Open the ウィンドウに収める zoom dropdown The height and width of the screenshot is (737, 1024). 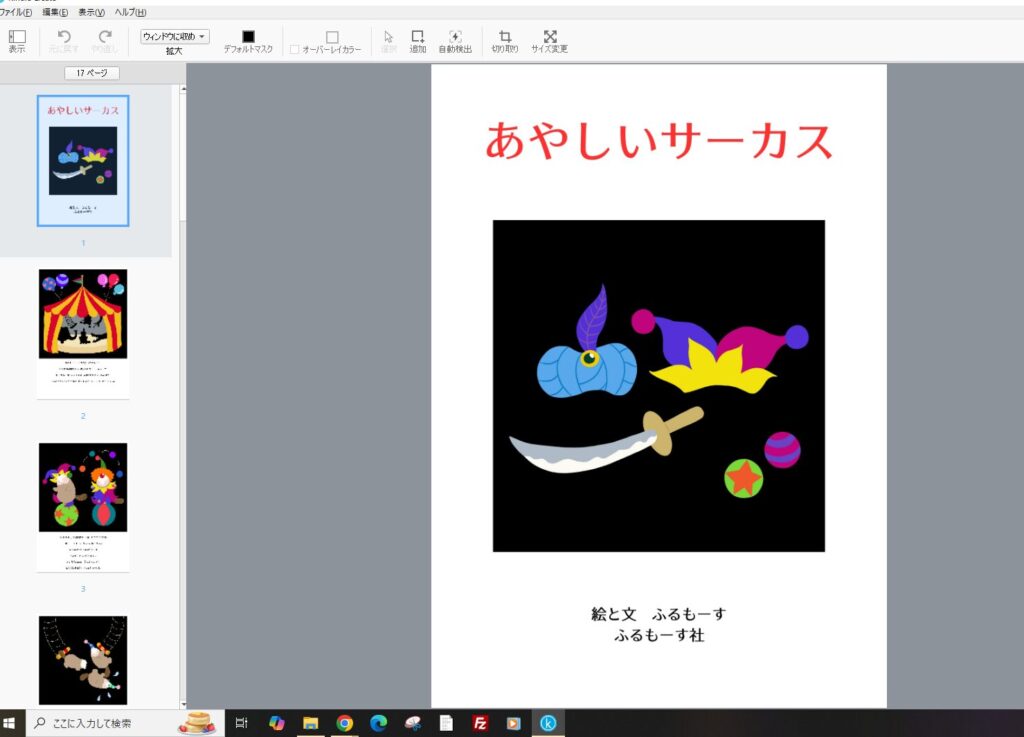(x=174, y=37)
